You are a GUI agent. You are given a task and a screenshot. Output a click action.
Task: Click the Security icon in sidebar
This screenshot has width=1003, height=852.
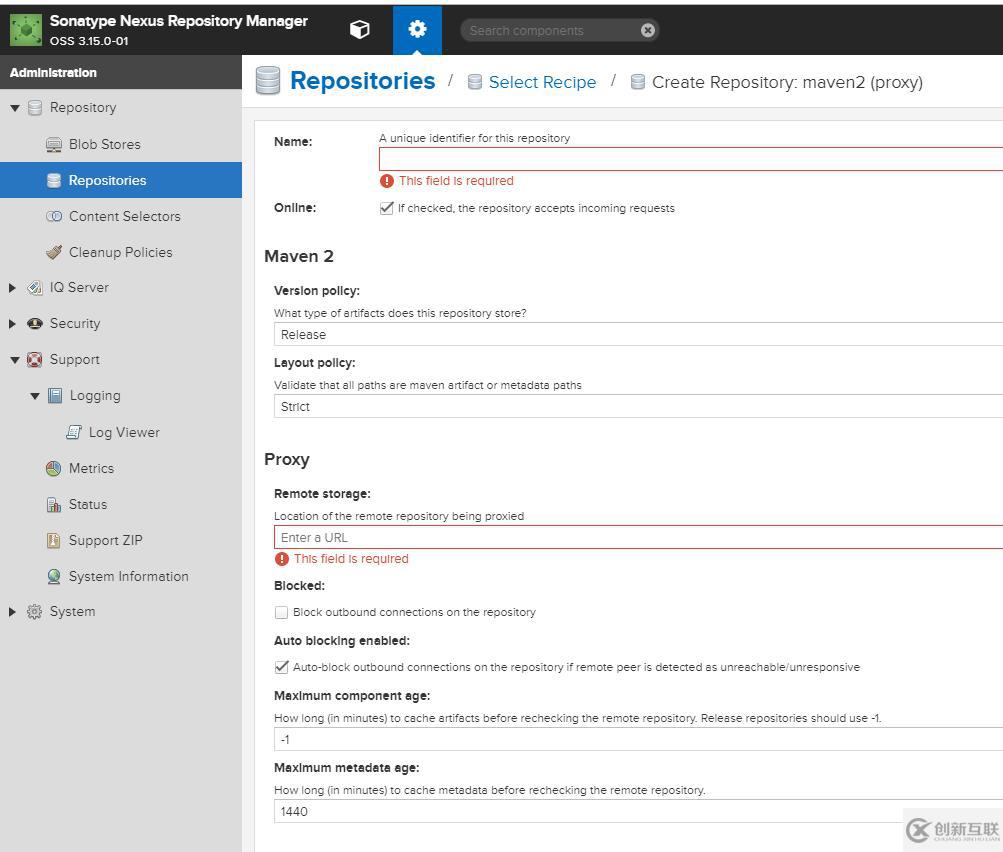coord(35,324)
